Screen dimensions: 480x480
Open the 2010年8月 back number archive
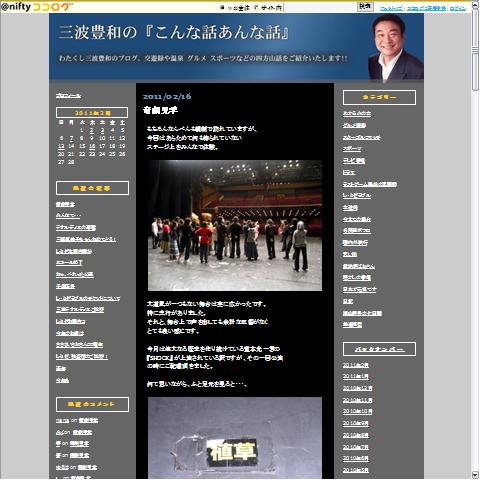356,435
